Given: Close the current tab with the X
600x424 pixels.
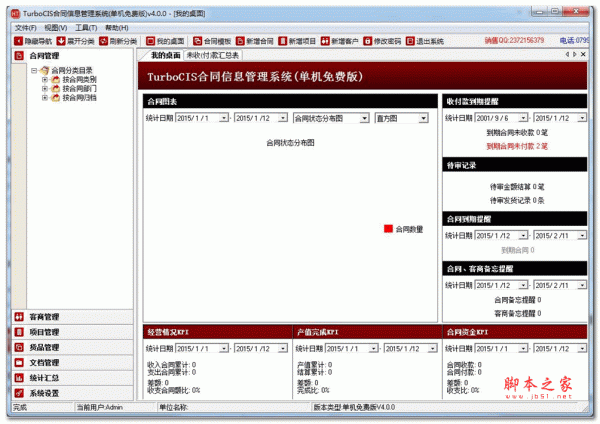Looking at the screenshot, I should (583, 54).
